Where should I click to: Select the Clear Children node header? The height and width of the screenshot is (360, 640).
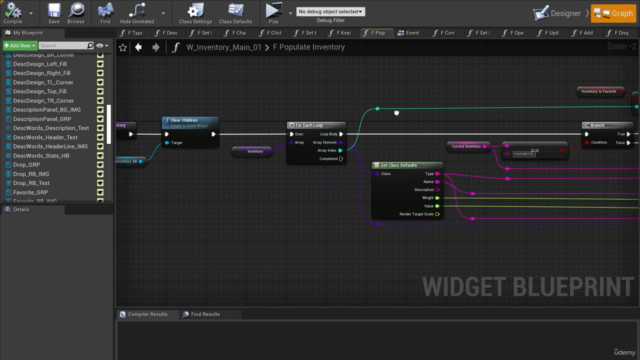coord(190,122)
